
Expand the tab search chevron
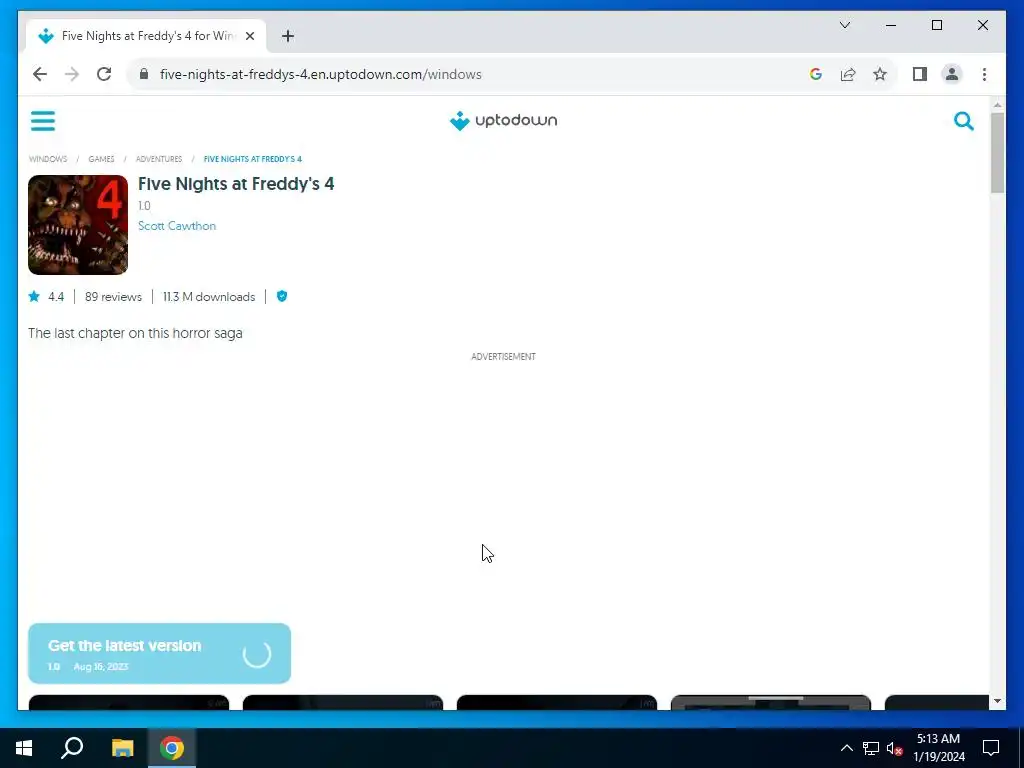click(844, 25)
